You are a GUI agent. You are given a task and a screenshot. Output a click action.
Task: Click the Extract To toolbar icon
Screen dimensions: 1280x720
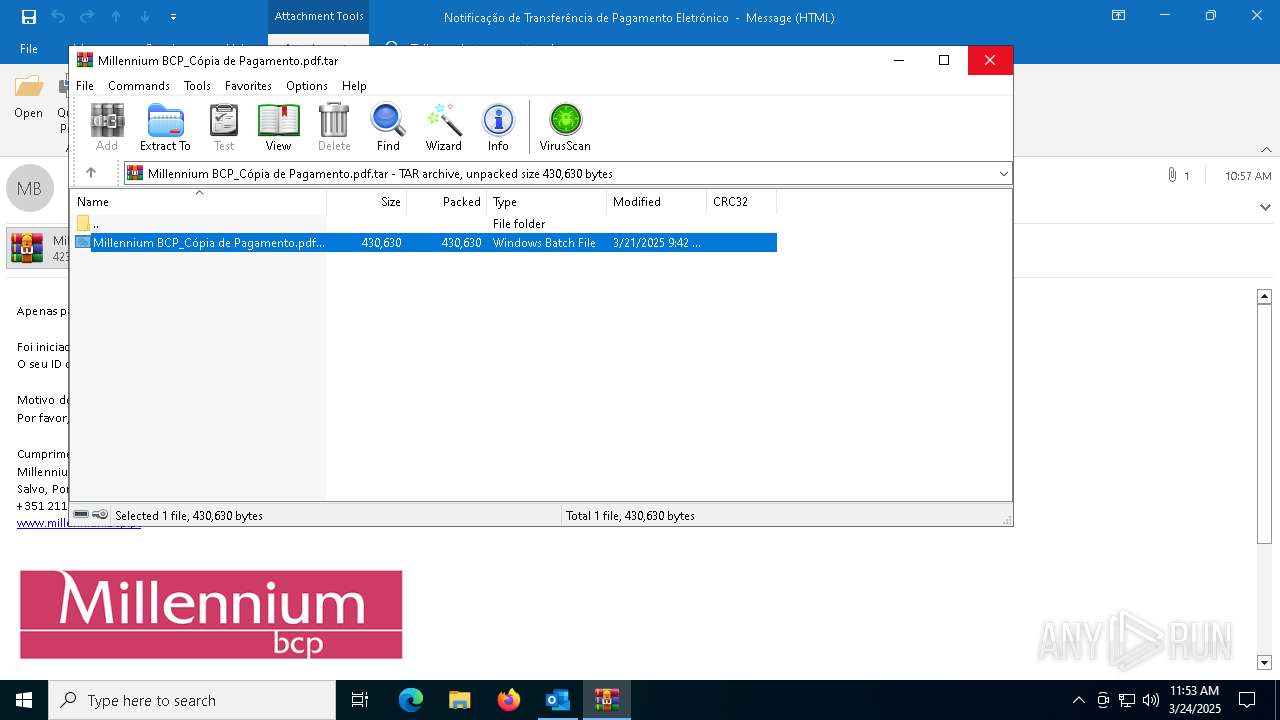pos(165,127)
